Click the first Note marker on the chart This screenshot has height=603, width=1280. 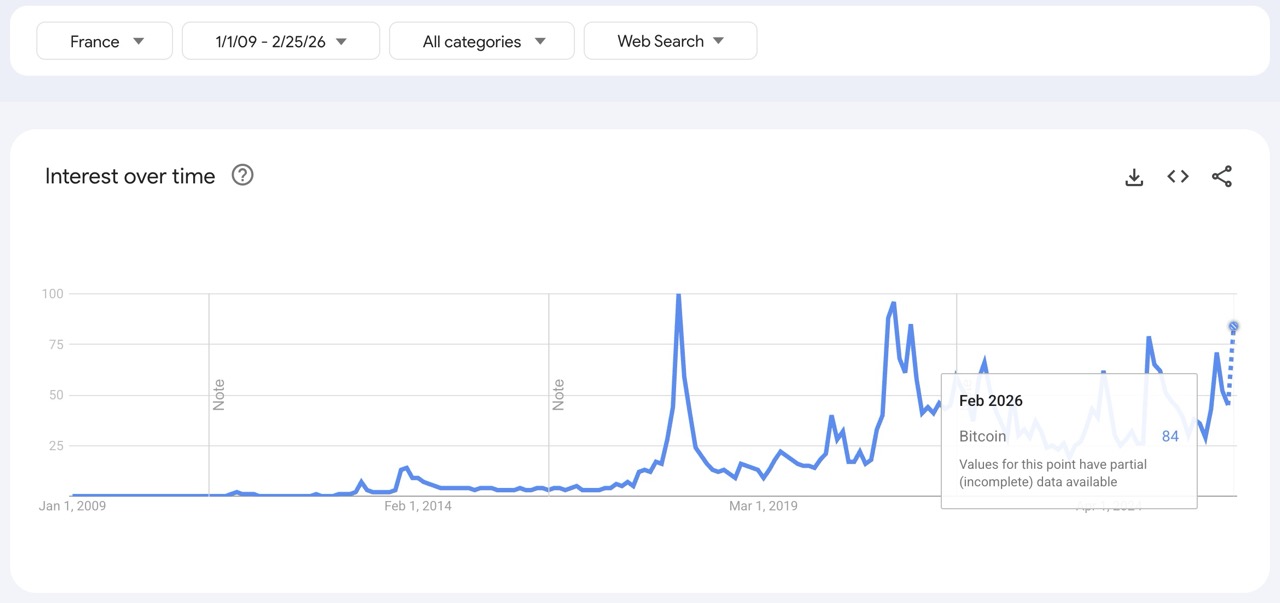coord(218,394)
